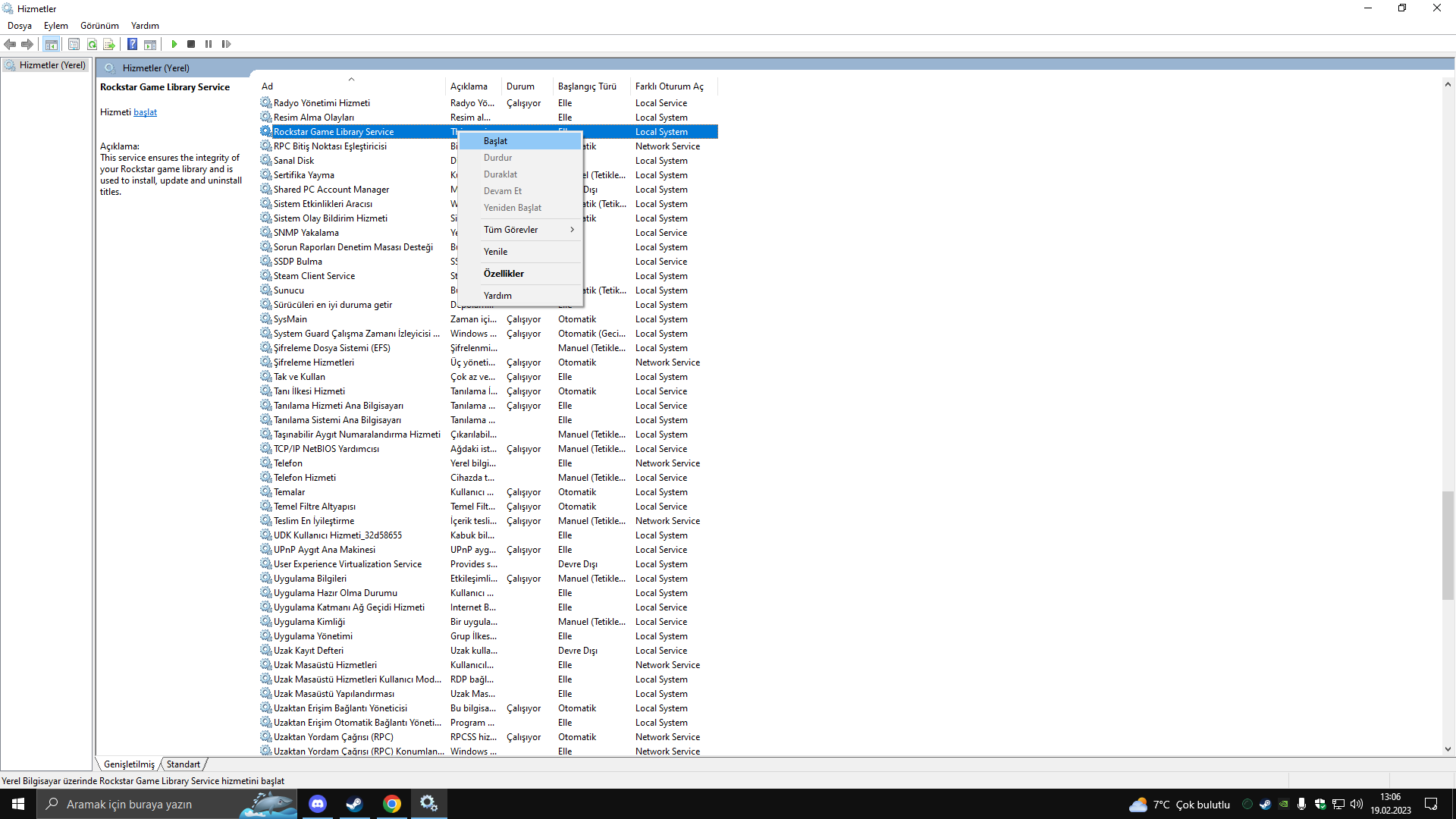Image resolution: width=1456 pixels, height=819 pixels.
Task: Open the Eylem menu
Action: 55,26
